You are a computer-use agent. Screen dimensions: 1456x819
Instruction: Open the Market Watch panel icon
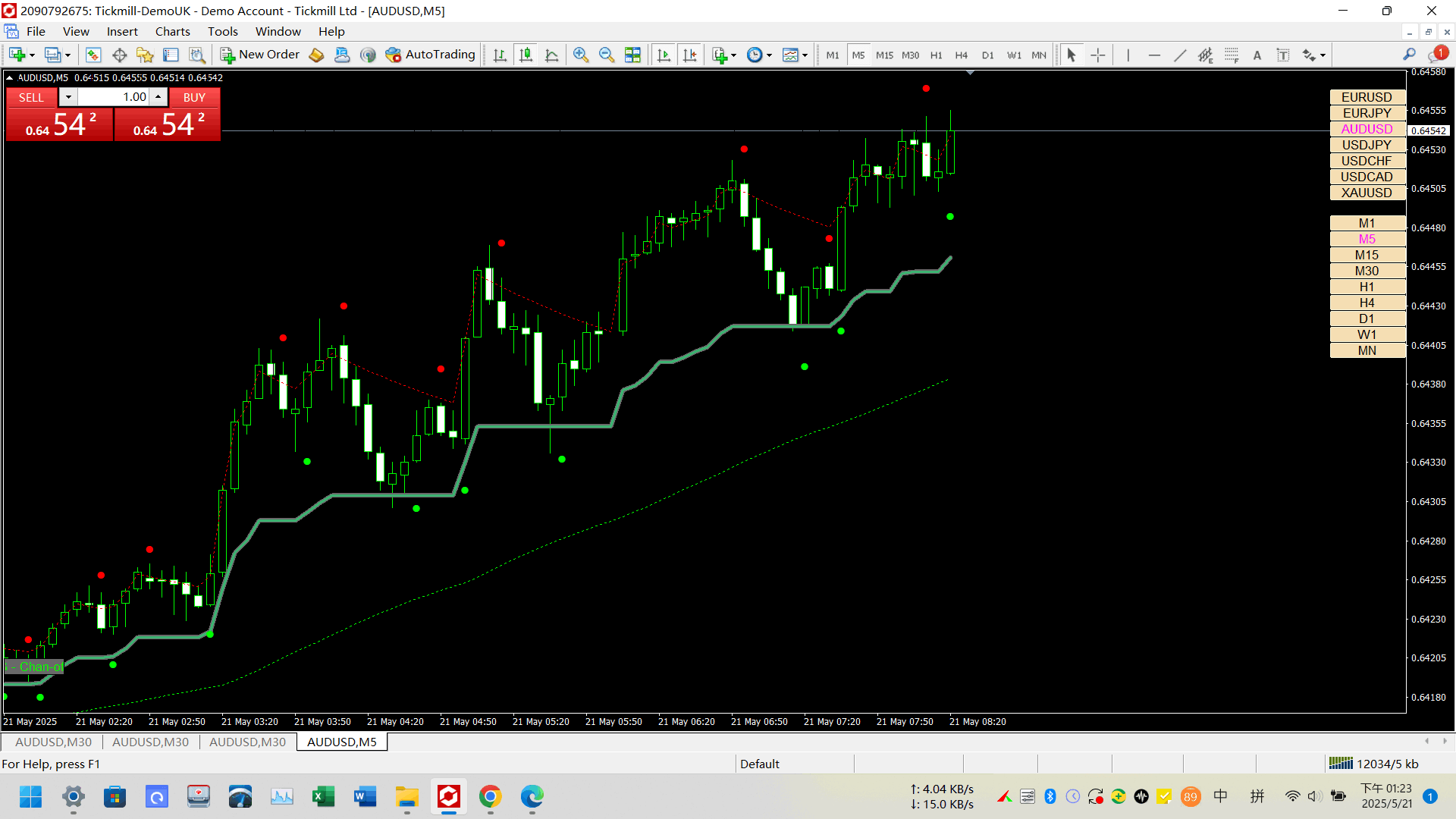coord(93,55)
